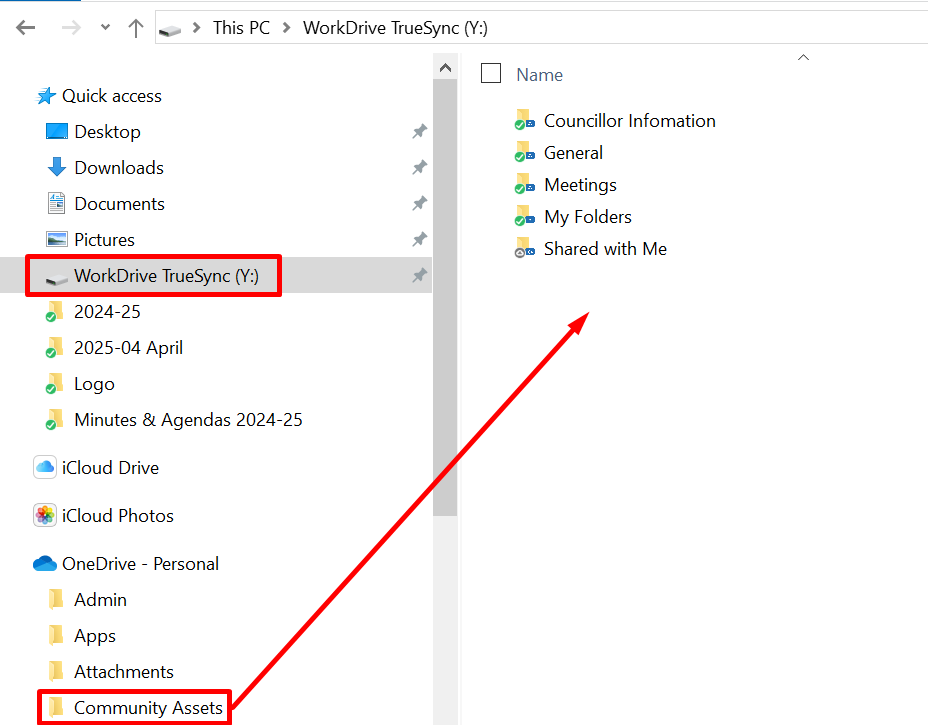
Task: Select the Councillor Infomation folder
Action: [x=630, y=121]
